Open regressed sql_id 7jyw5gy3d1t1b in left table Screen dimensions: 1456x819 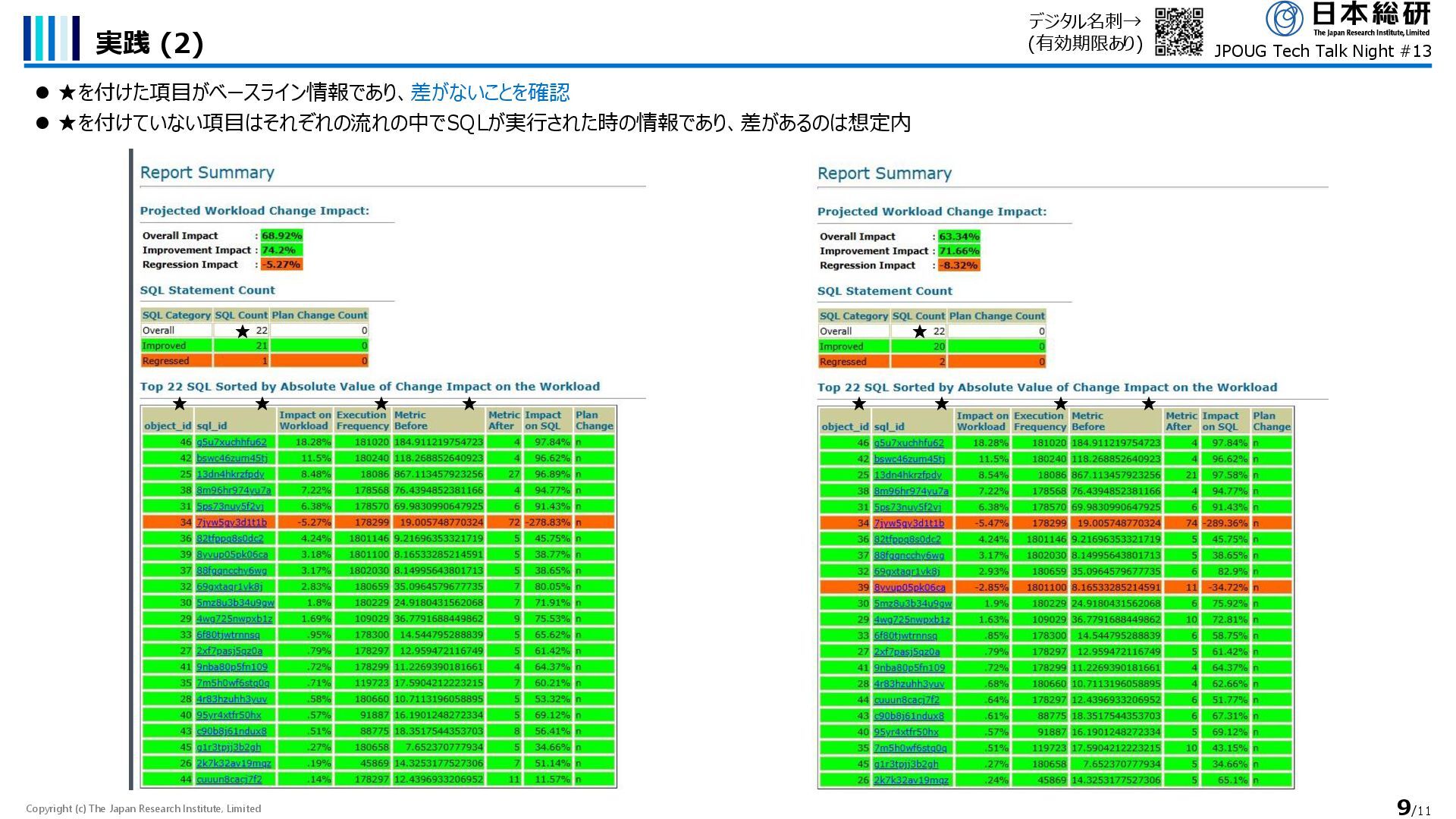click(x=231, y=522)
